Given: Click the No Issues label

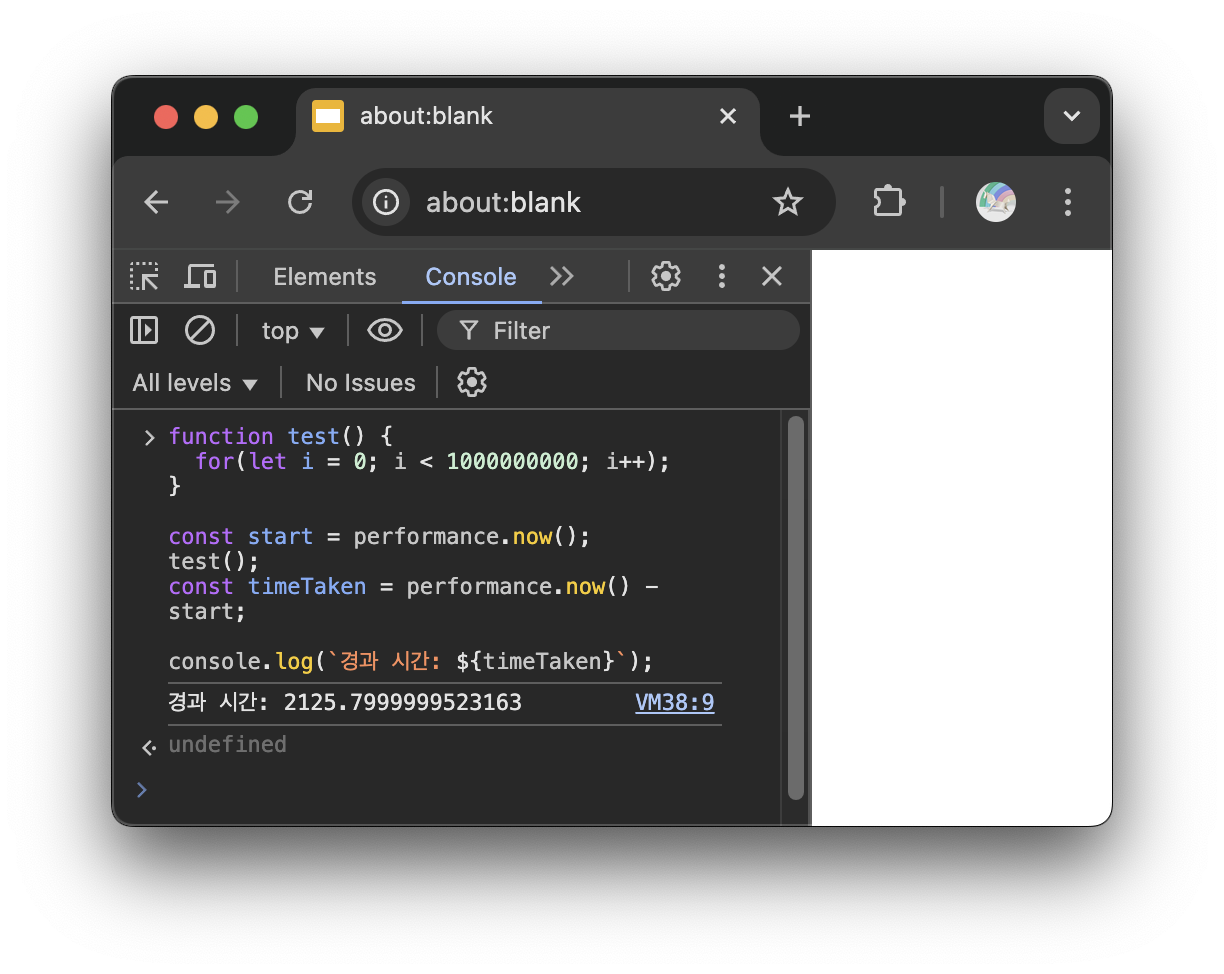Looking at the screenshot, I should tap(360, 383).
